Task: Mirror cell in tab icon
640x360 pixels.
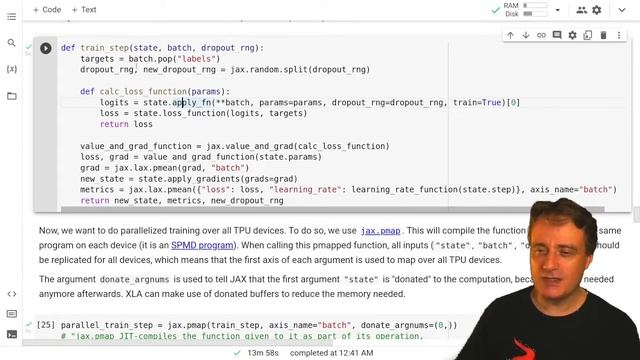Action: 588,36
